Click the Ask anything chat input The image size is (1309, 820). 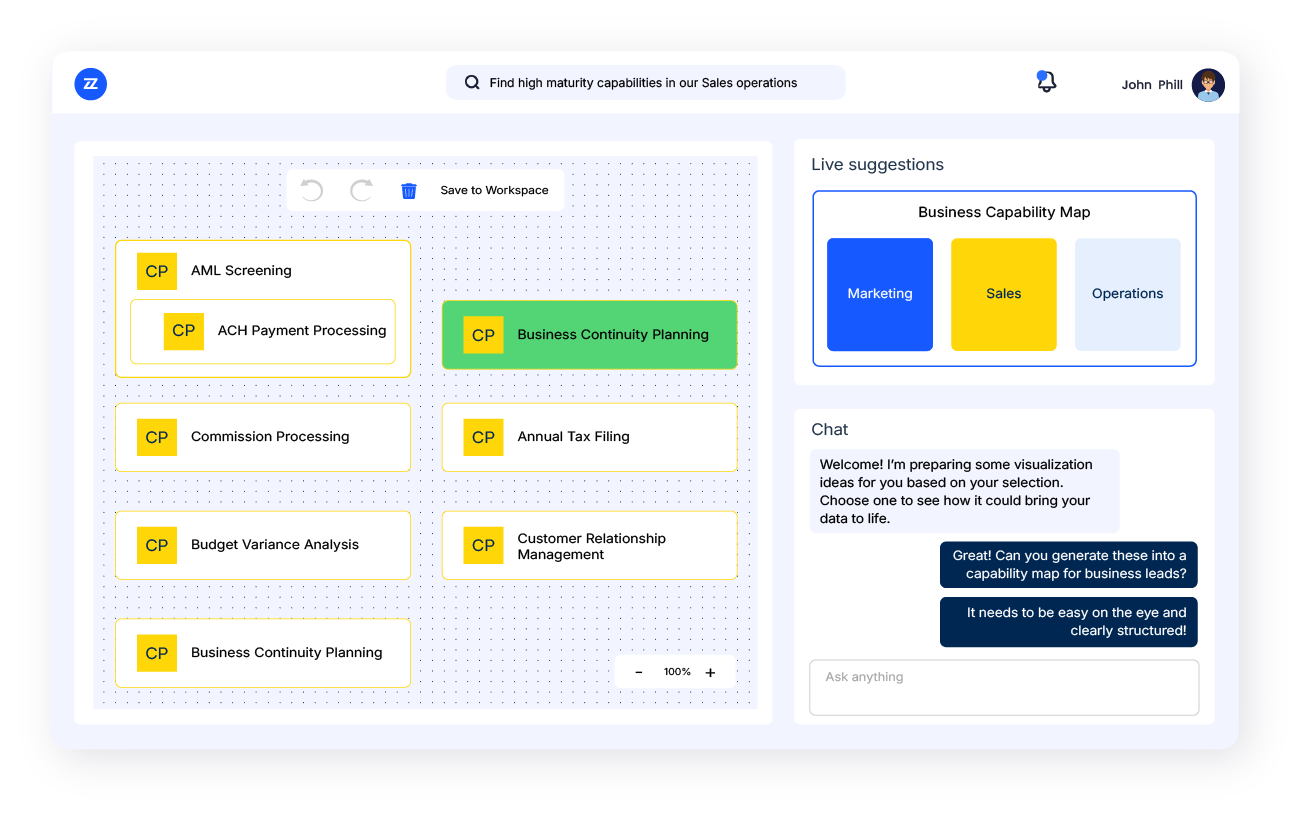click(x=1003, y=687)
